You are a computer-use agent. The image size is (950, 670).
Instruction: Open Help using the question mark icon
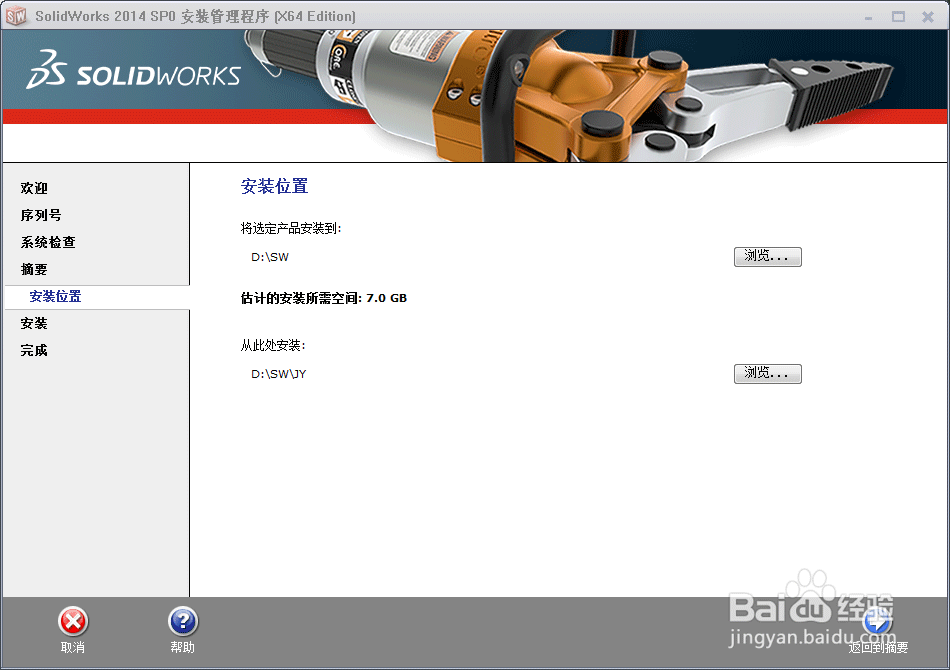(x=182, y=620)
